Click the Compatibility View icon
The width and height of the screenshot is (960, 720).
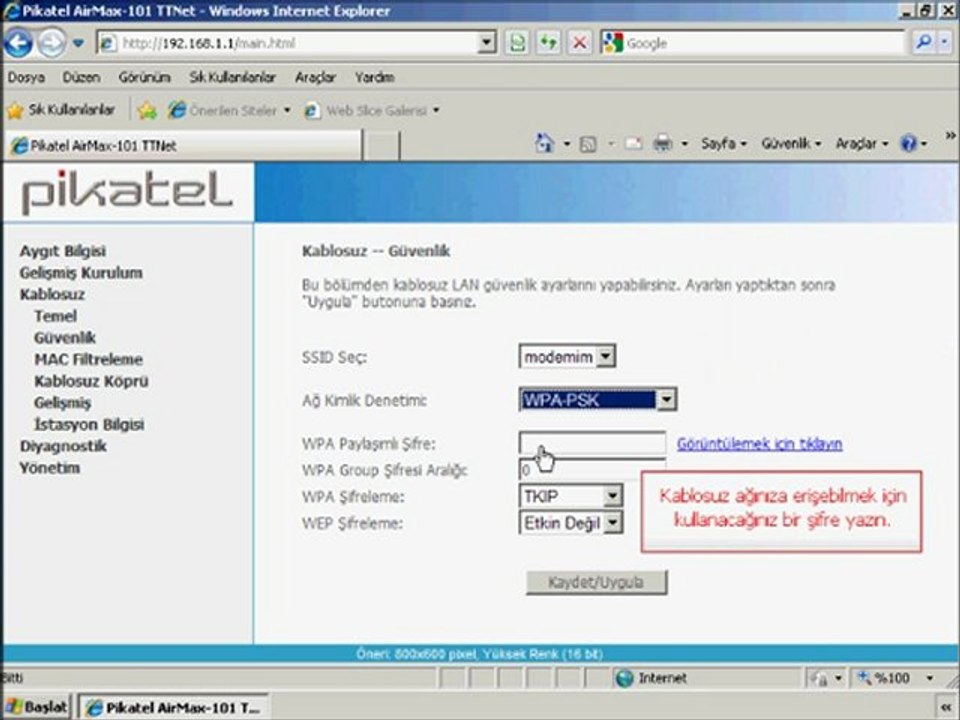(x=517, y=43)
